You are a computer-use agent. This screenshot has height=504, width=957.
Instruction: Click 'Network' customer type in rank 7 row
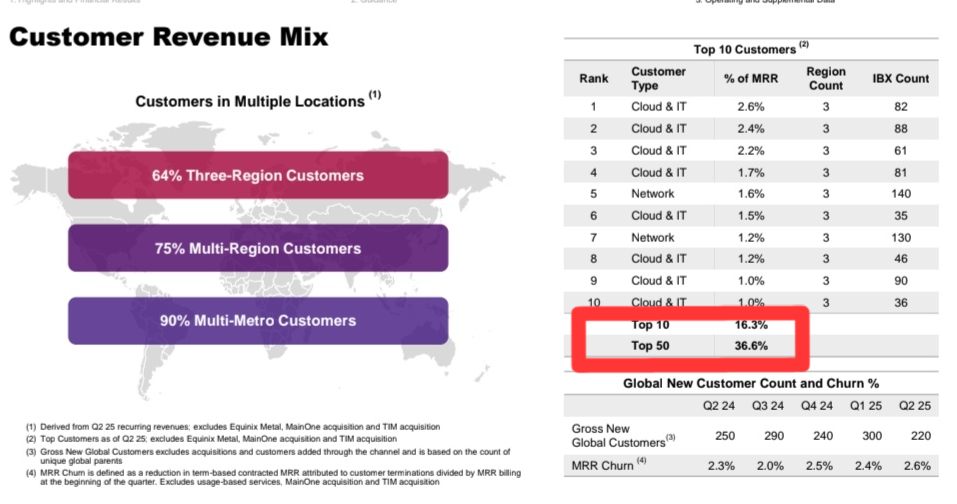coord(652,237)
